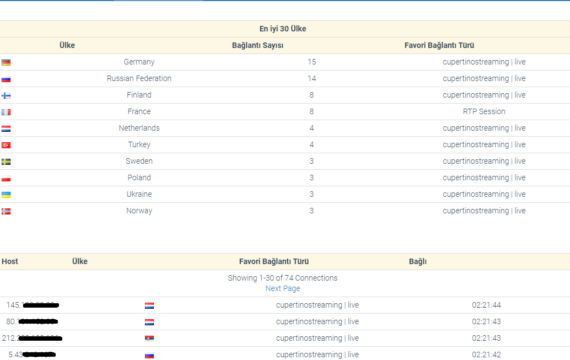
Task: Select the Finland country name
Action: [x=139, y=95]
